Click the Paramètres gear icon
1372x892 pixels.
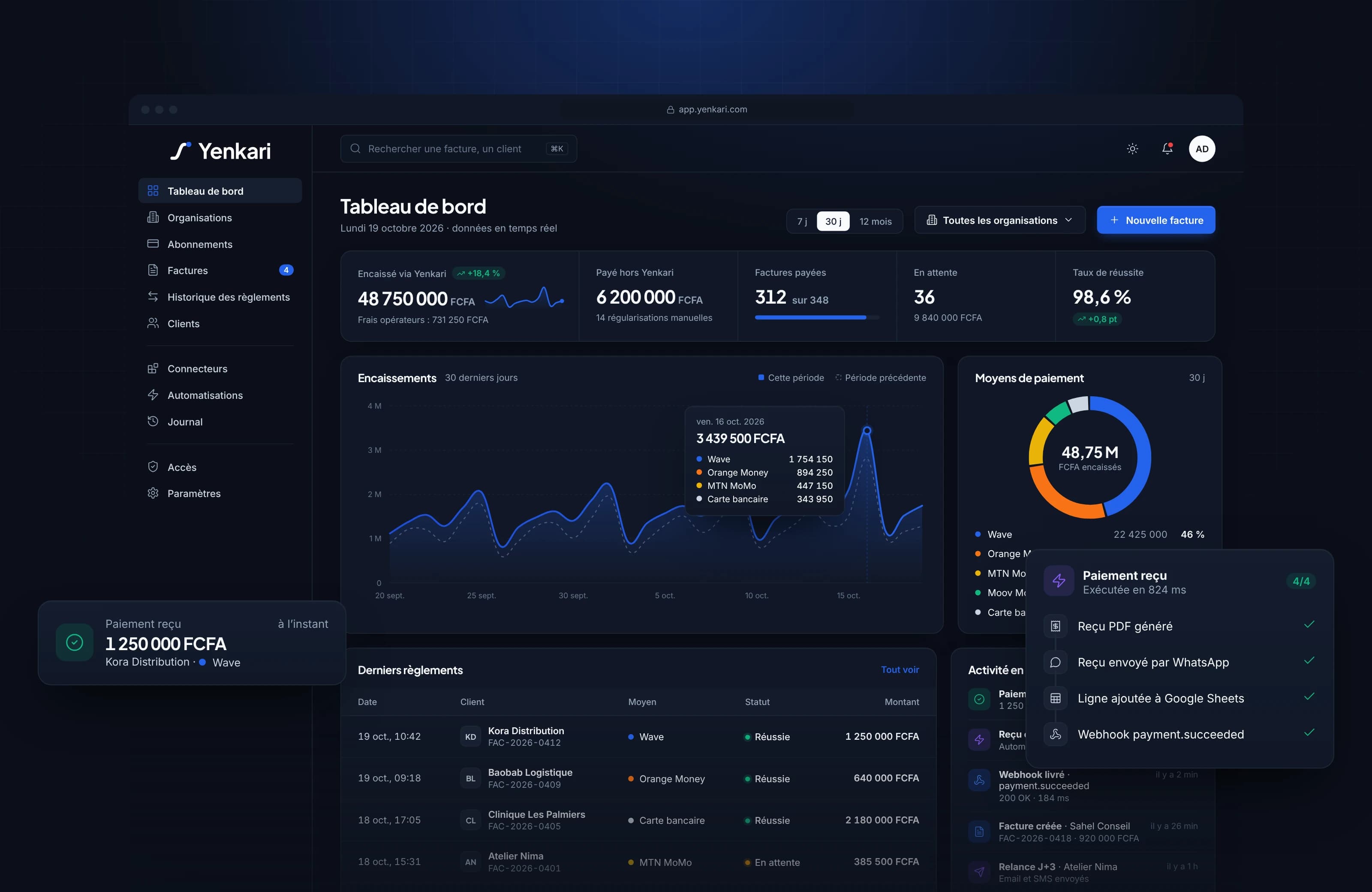pyautogui.click(x=153, y=493)
